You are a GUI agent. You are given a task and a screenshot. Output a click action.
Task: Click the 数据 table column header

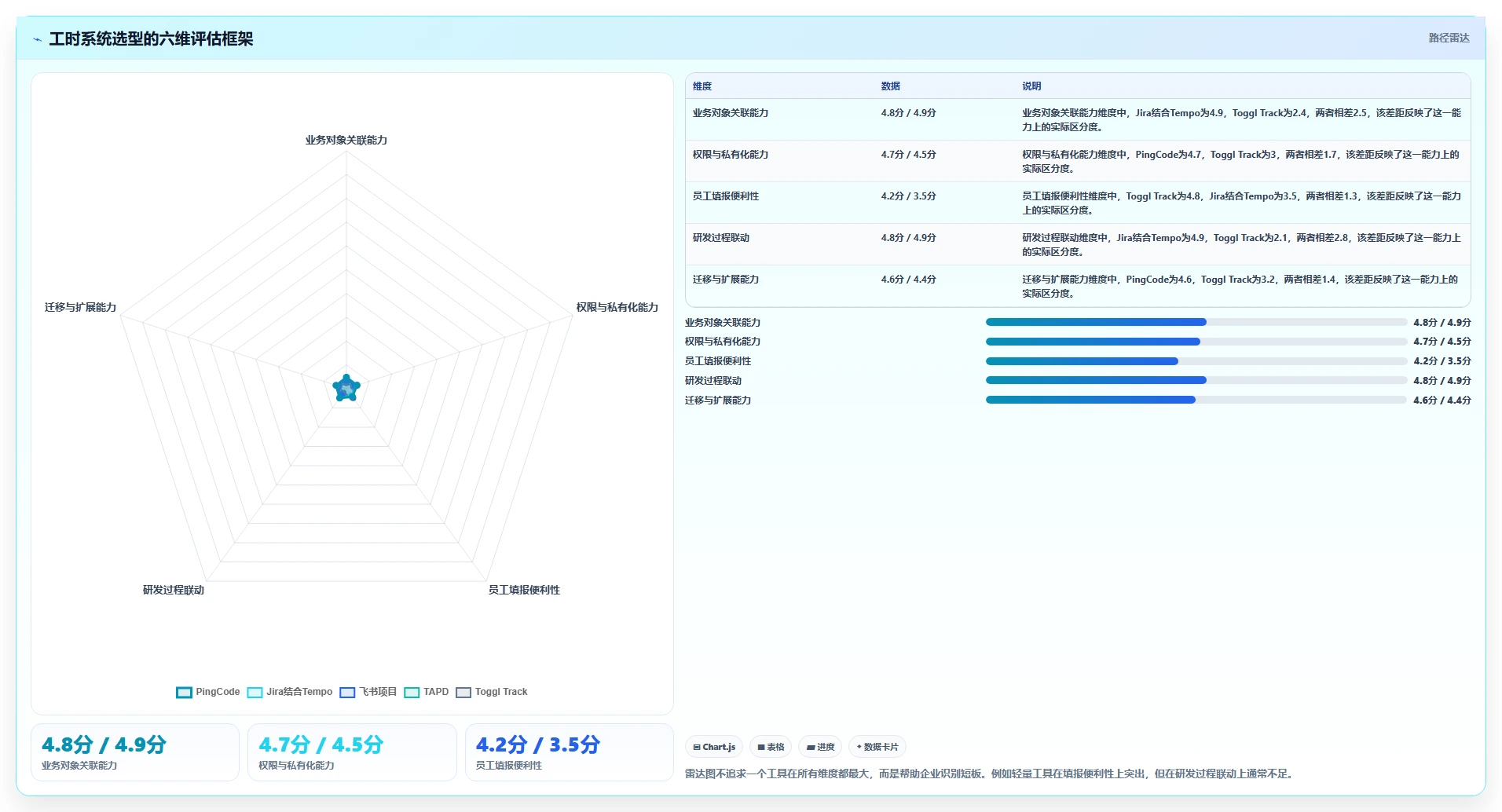[890, 86]
